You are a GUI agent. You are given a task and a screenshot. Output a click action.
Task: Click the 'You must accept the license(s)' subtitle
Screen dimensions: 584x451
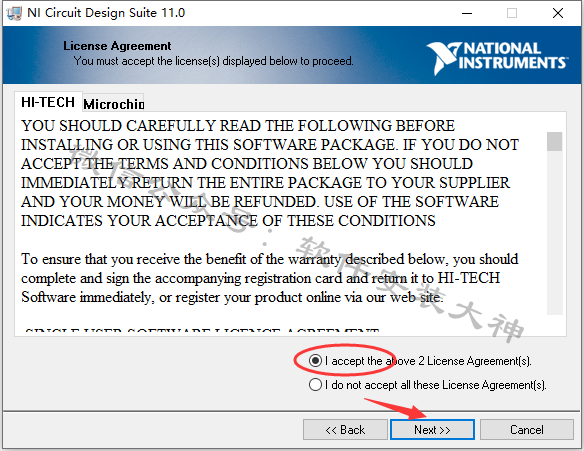tap(213, 61)
